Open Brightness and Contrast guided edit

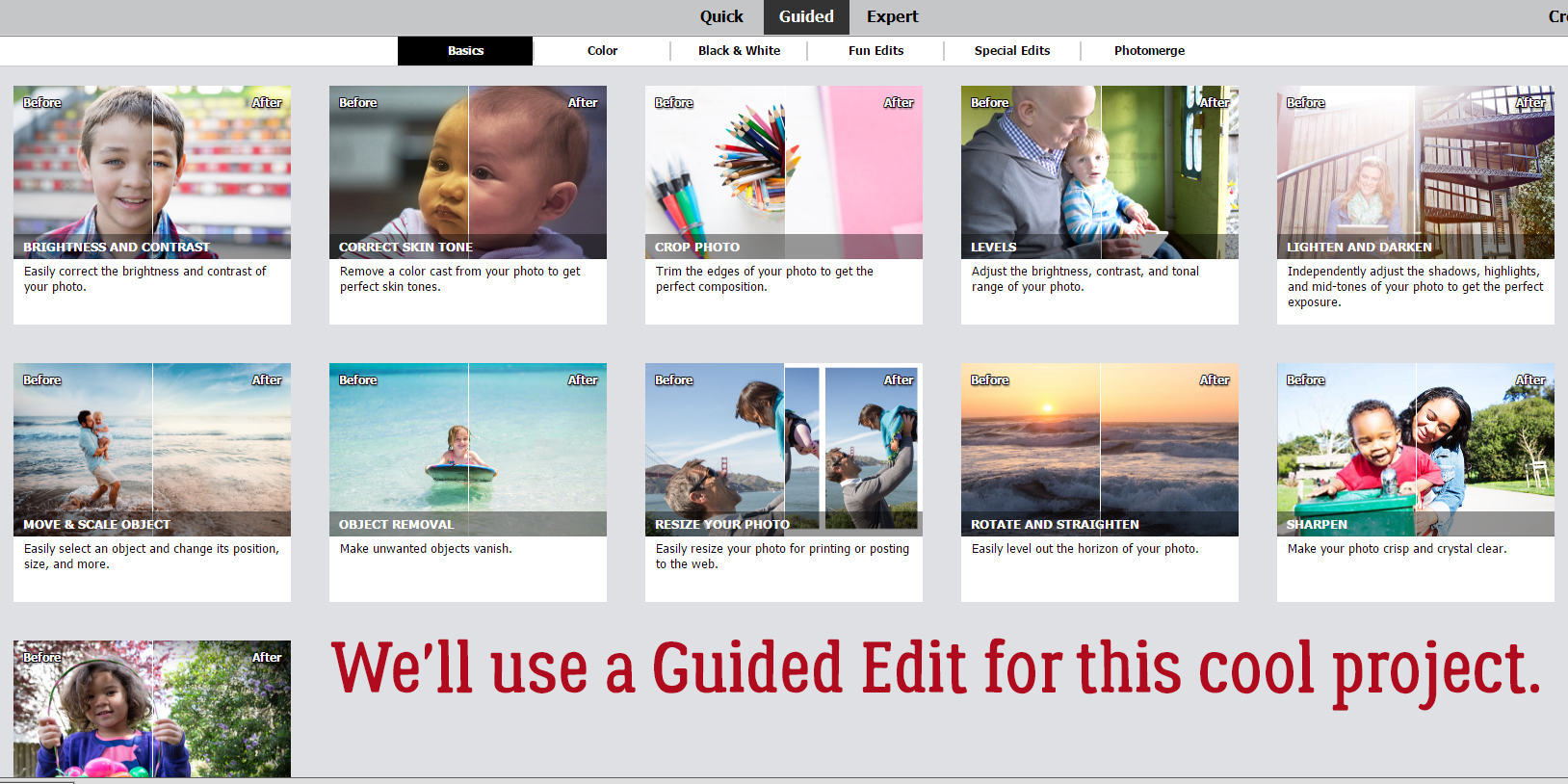(152, 173)
